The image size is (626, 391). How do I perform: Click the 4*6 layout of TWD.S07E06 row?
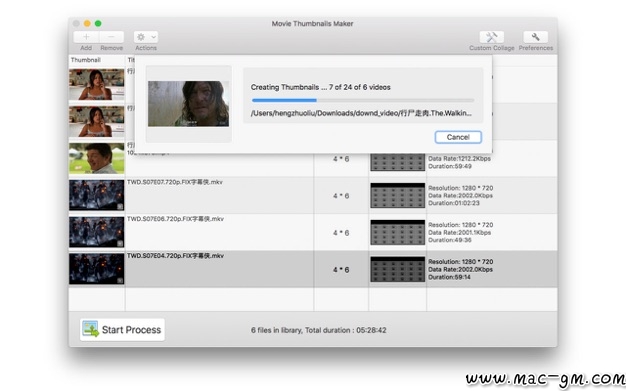341,233
